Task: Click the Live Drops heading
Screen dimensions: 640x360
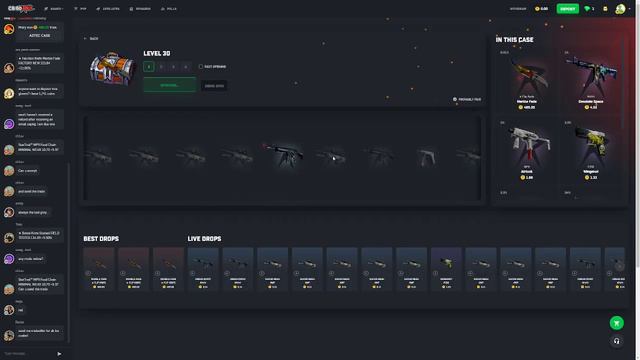Action: coord(204,238)
